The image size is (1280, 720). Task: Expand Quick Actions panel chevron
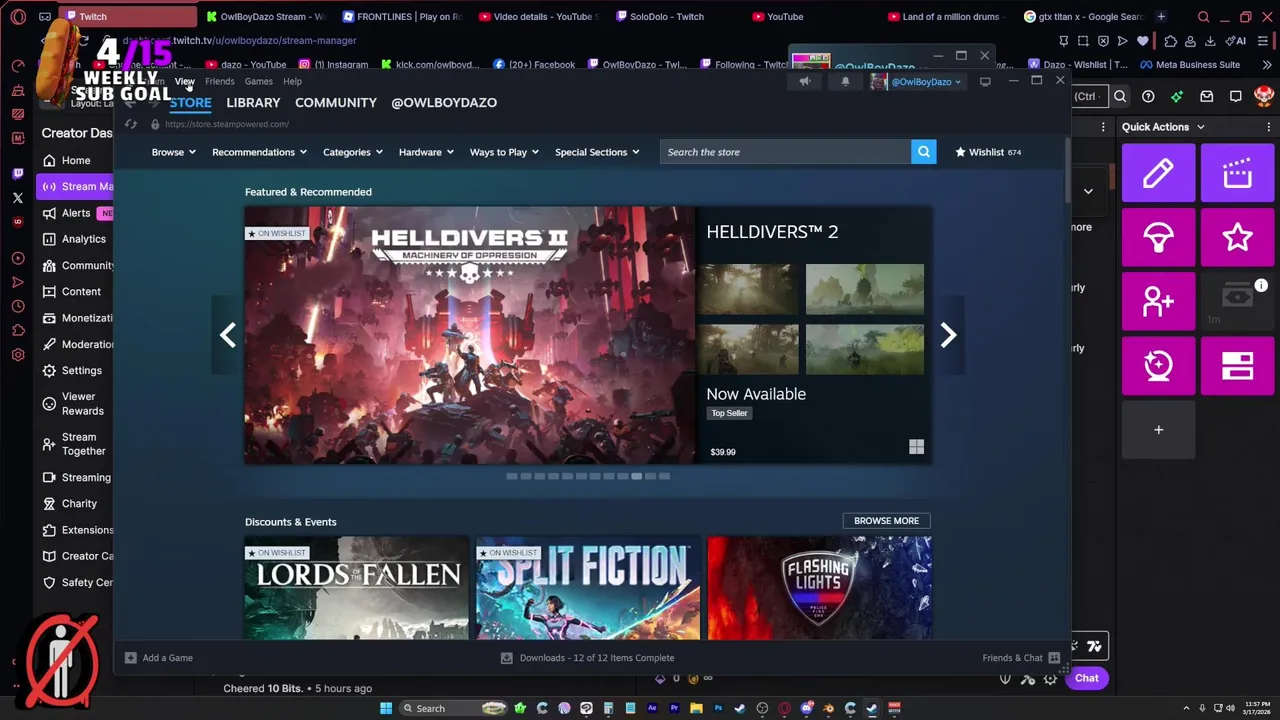coord(1200,127)
